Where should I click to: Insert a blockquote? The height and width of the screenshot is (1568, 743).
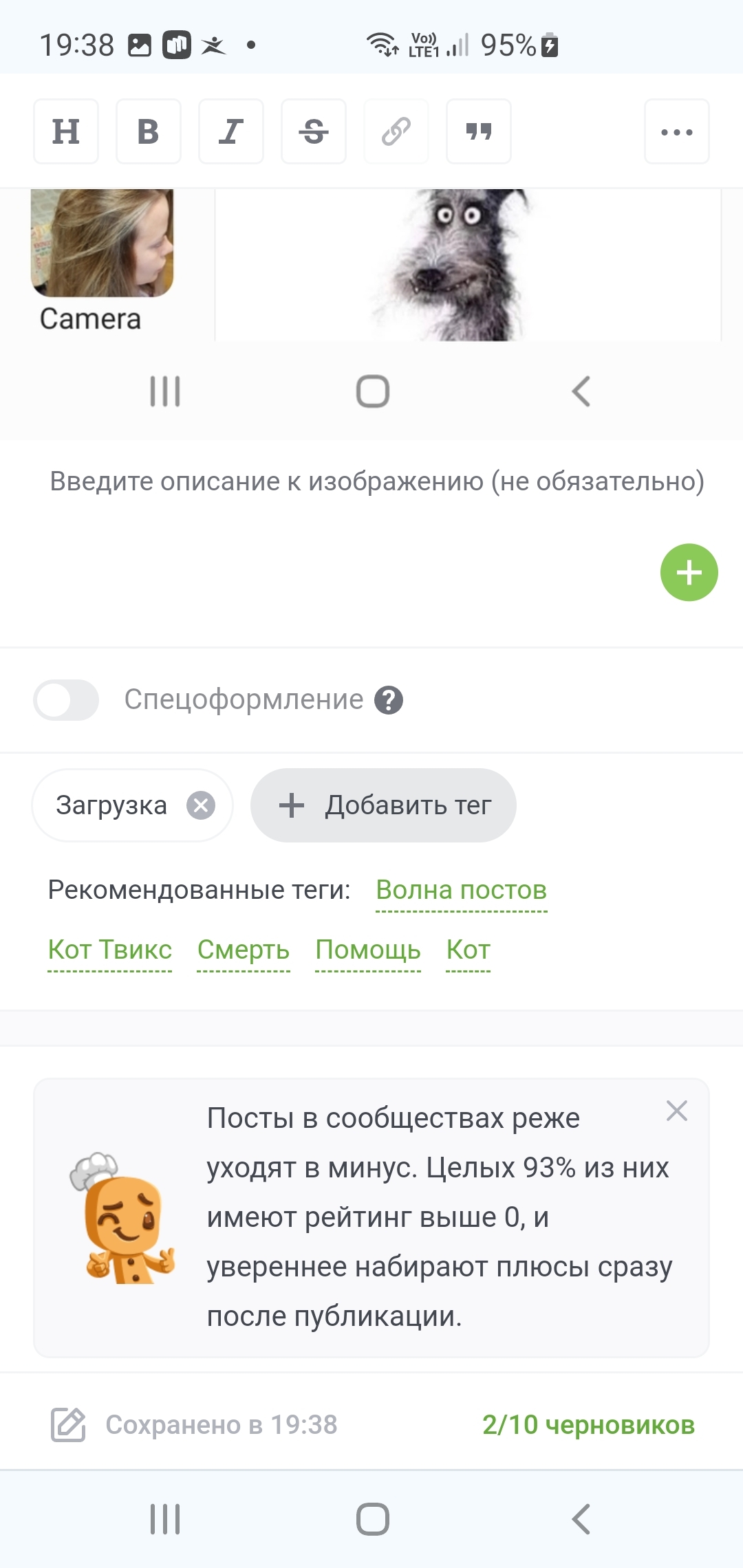[479, 131]
